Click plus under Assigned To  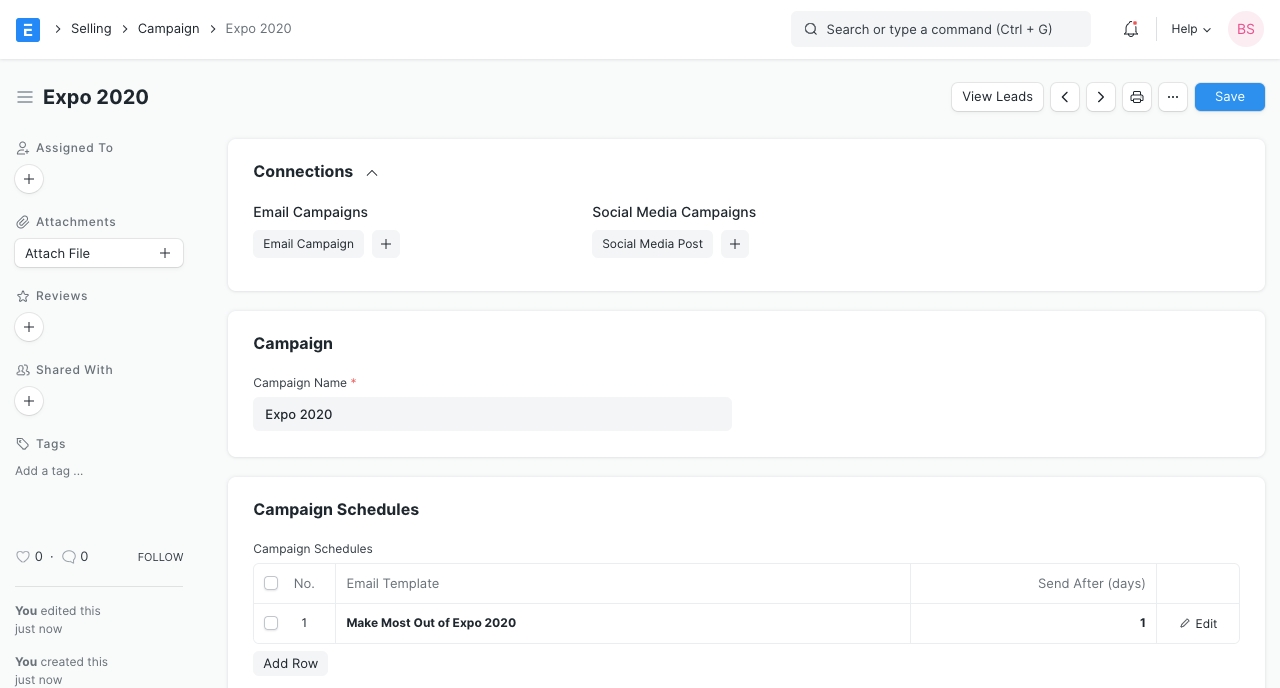29,179
